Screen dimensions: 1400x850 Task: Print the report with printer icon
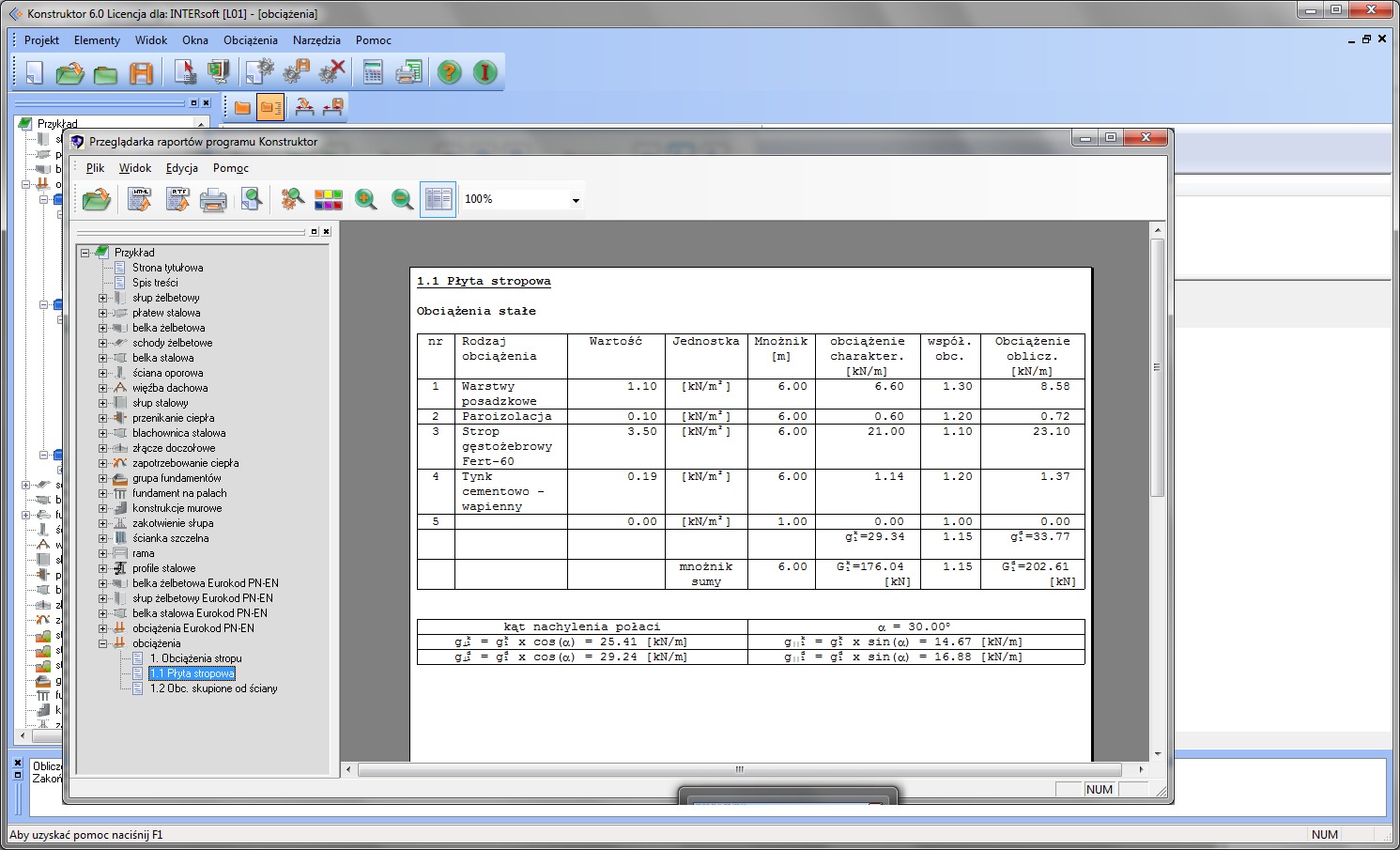pyautogui.click(x=213, y=199)
